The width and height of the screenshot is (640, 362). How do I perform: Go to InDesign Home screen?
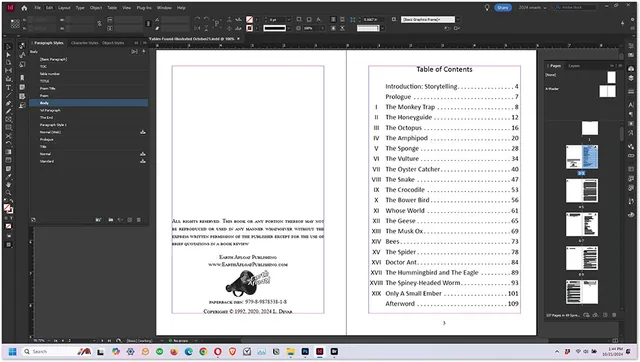(x=24, y=8)
